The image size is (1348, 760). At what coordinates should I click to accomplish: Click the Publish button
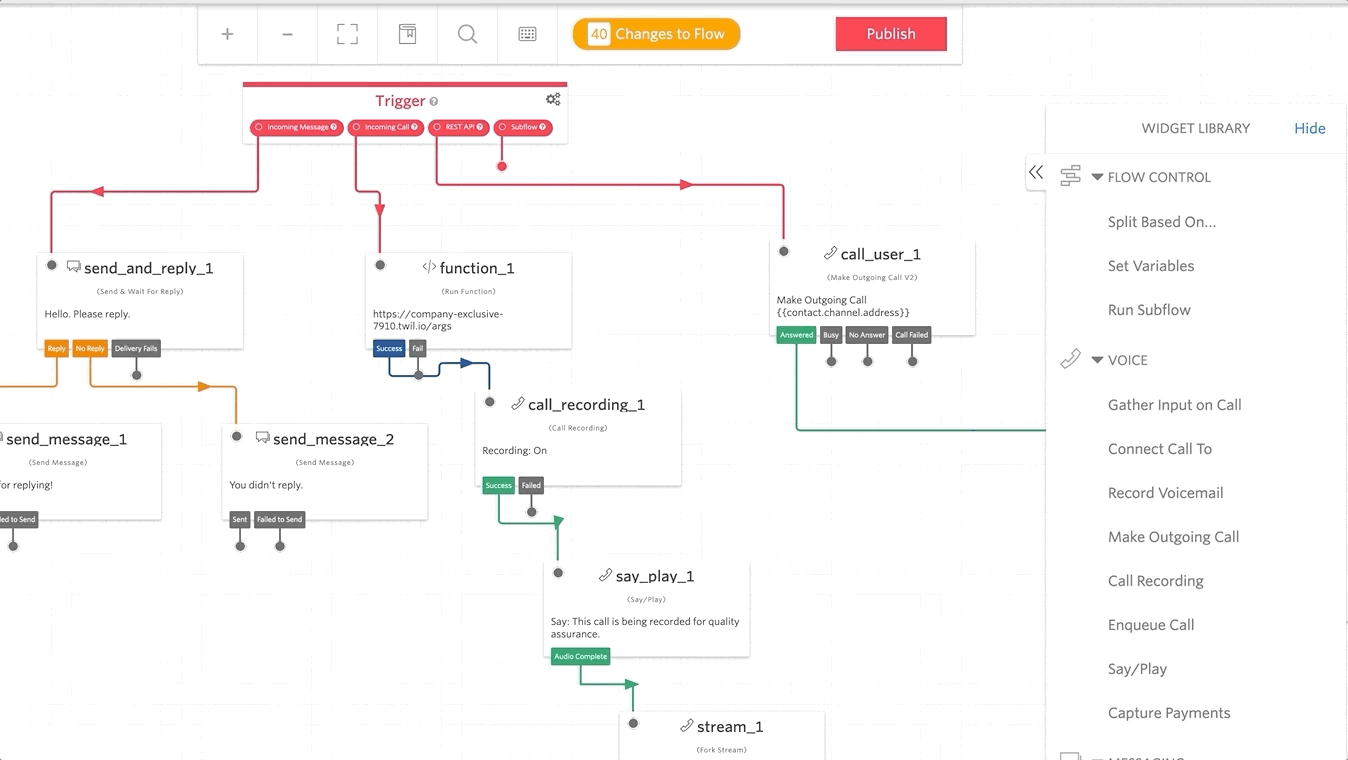coord(891,34)
